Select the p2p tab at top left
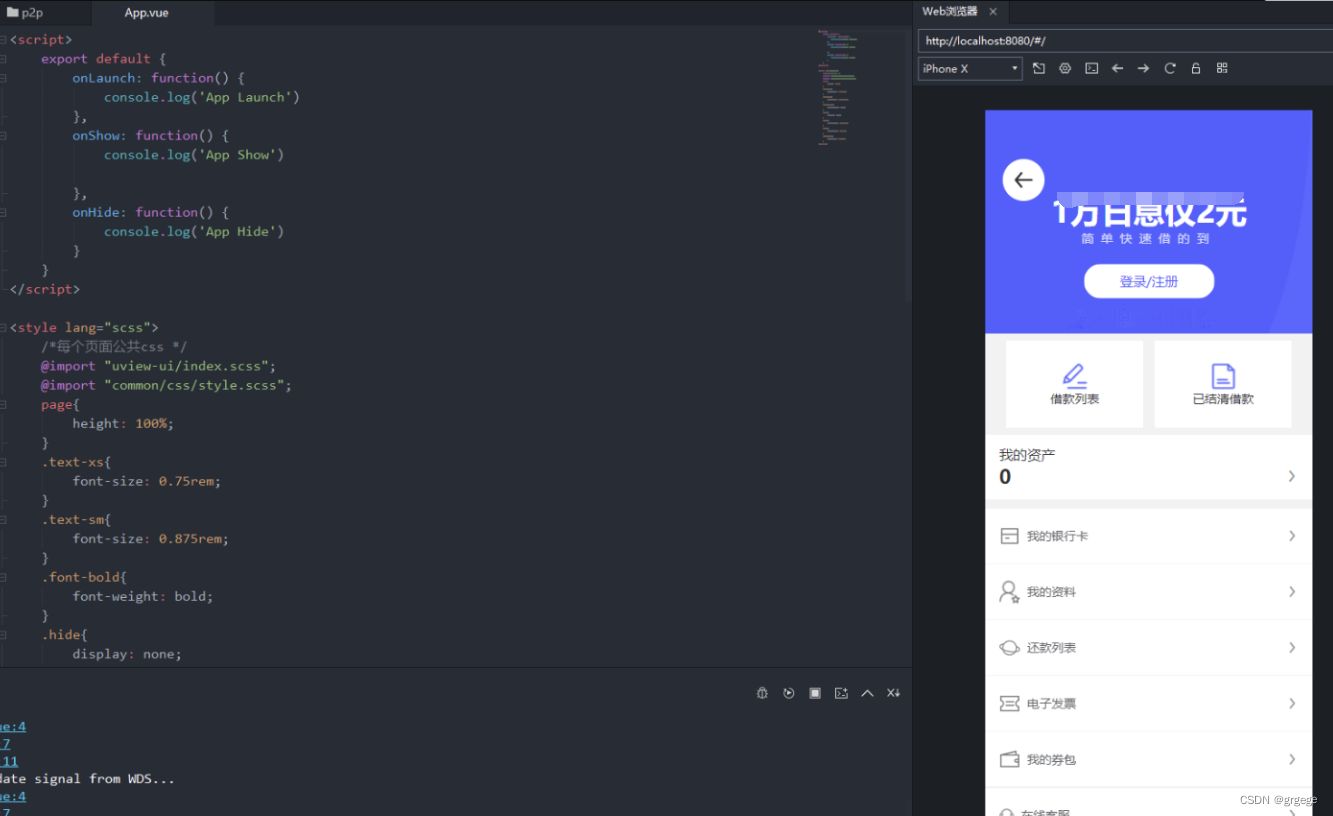This screenshot has width=1333, height=816. 30,13
